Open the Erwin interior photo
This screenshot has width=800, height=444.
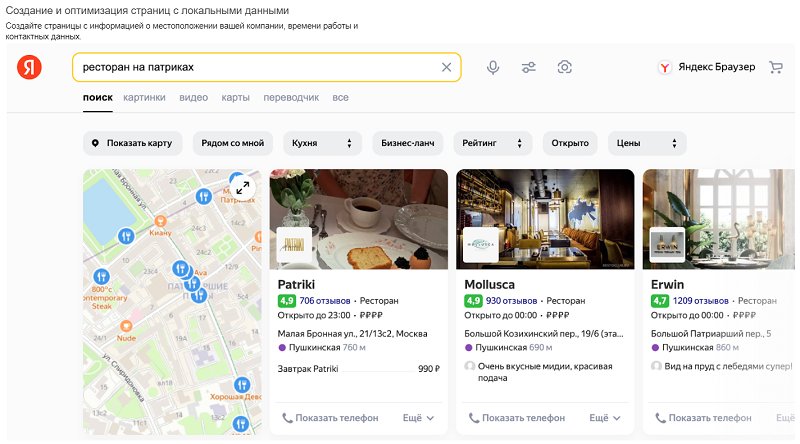[719, 219]
